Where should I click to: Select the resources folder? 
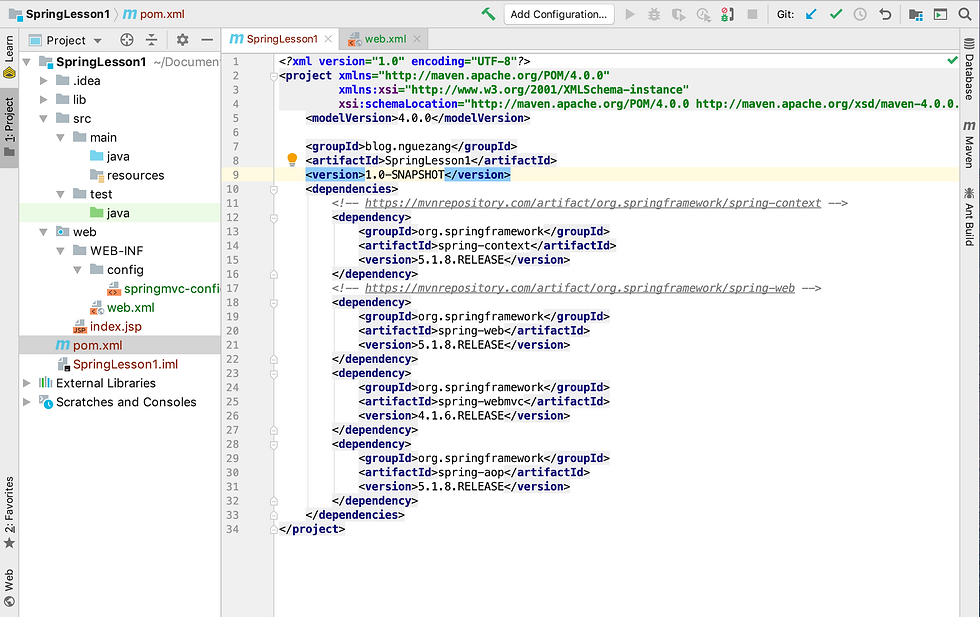[127, 175]
